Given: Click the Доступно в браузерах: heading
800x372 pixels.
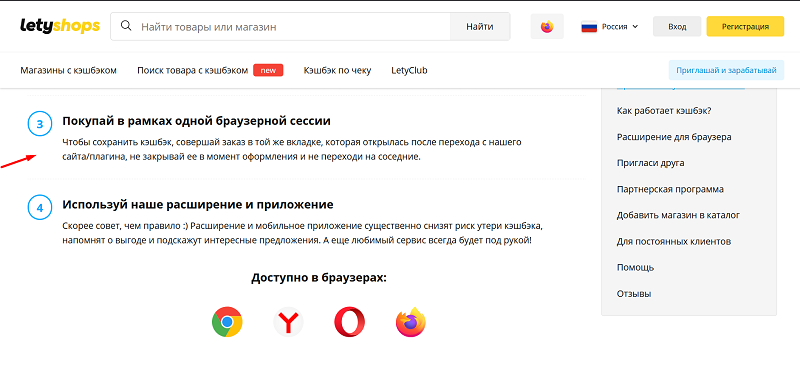Looking at the screenshot, I should coord(319,278).
